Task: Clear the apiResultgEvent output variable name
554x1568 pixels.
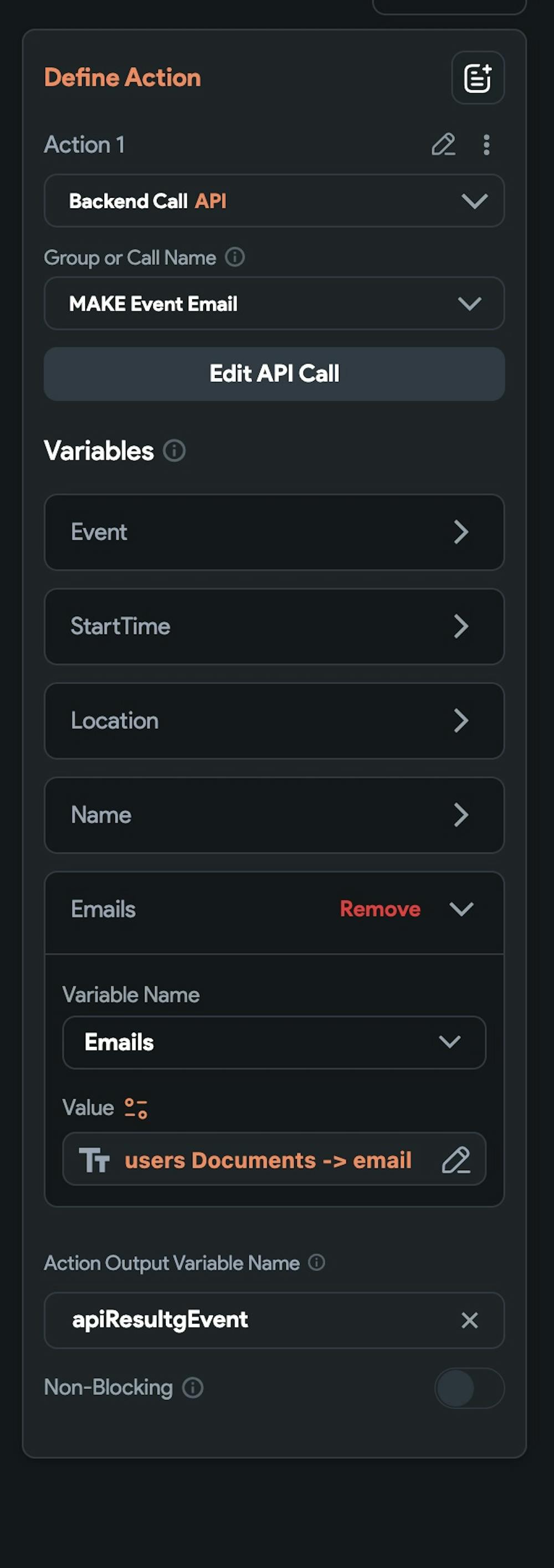Action: [x=469, y=1320]
